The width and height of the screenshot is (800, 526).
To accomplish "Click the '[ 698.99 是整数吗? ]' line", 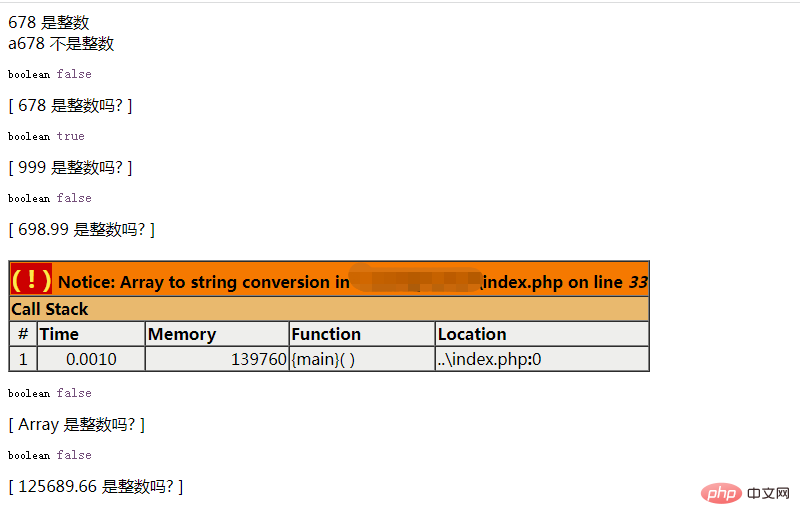I will point(82,230).
